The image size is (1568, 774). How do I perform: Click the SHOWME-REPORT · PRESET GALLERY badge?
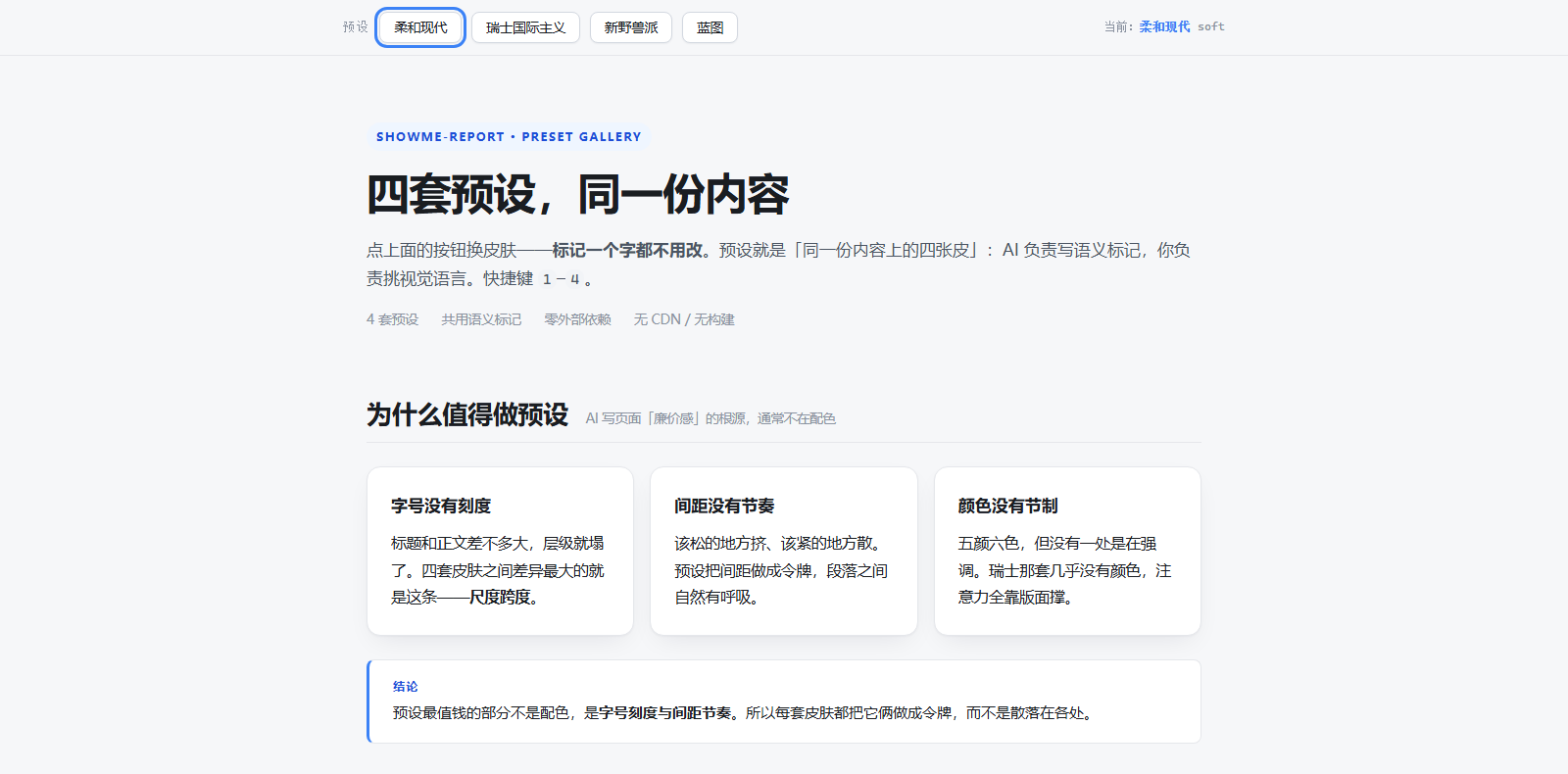coord(509,137)
